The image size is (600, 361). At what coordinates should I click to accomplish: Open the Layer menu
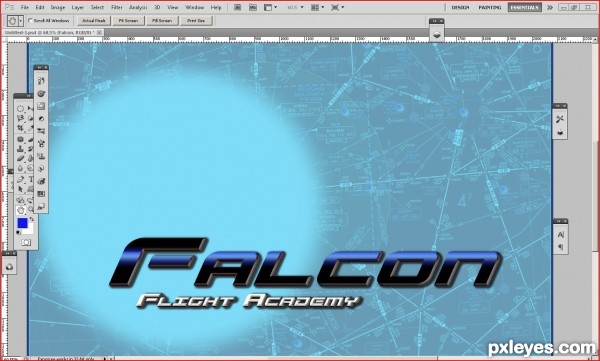pyautogui.click(x=78, y=7)
